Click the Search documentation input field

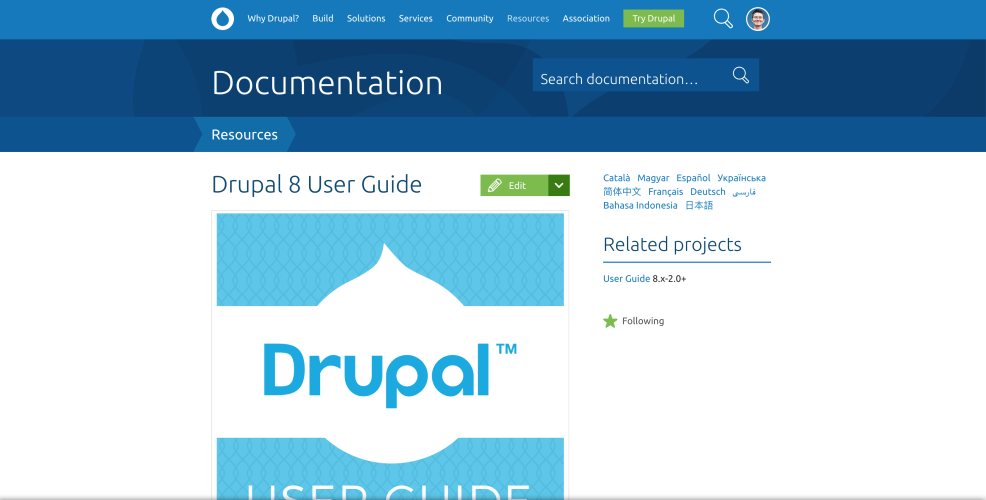pyautogui.click(x=630, y=78)
